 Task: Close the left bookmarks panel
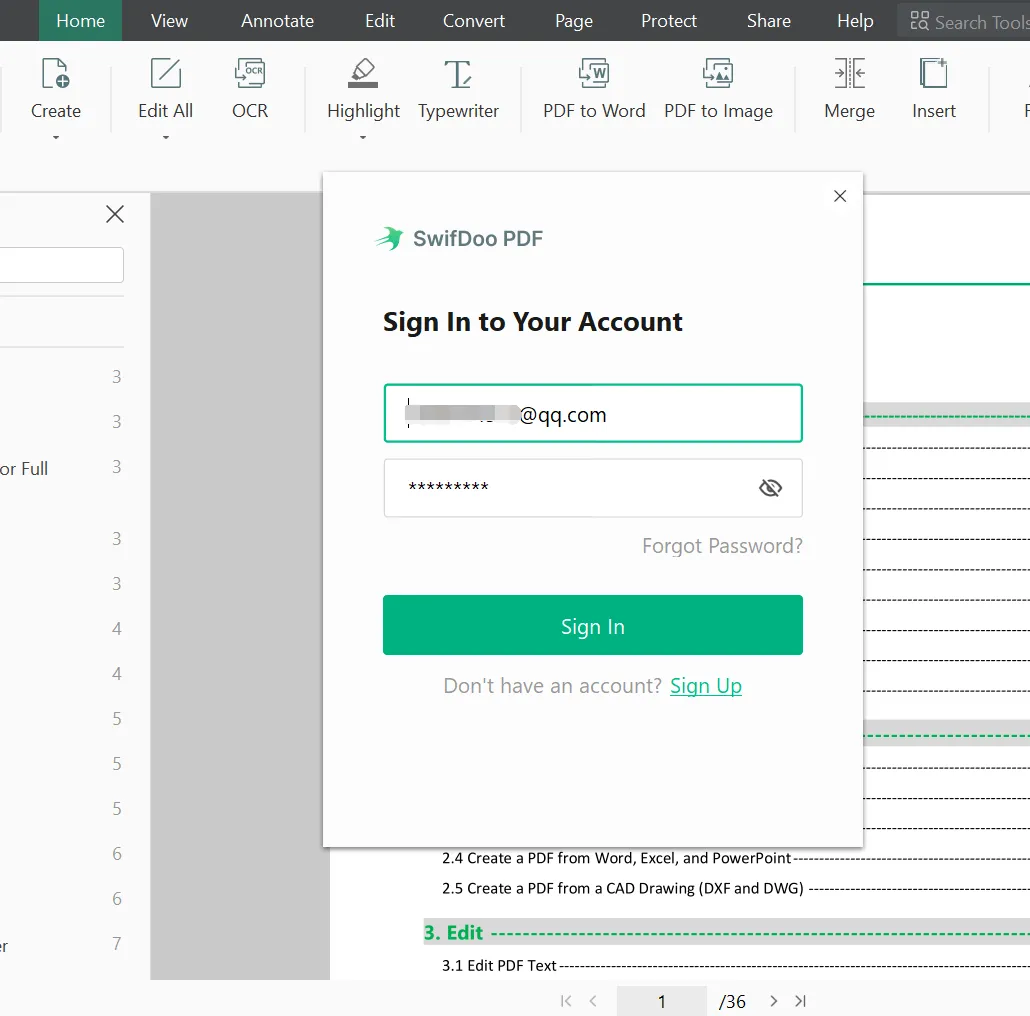coord(115,214)
